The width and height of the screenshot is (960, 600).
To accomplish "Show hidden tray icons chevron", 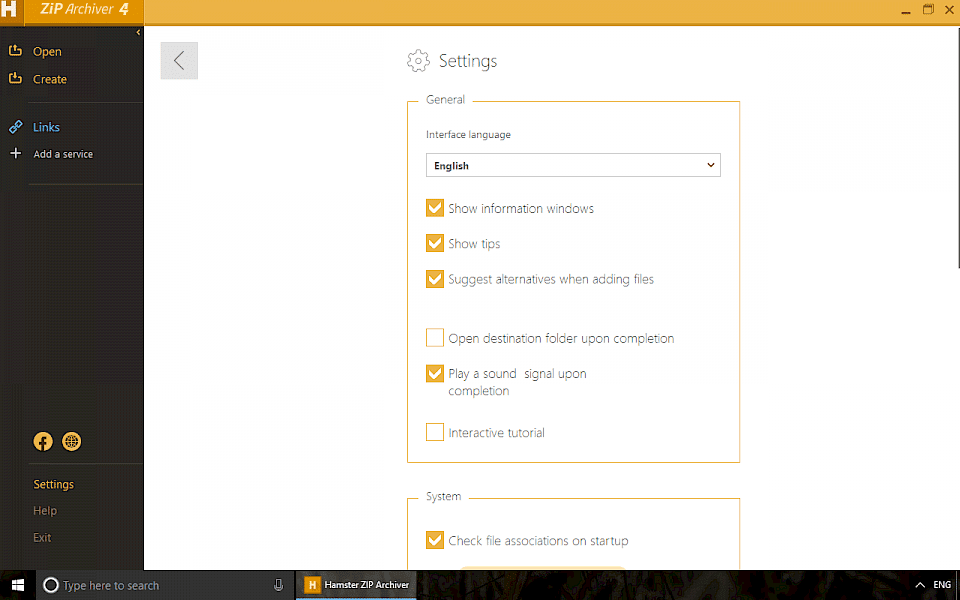I will [920, 585].
